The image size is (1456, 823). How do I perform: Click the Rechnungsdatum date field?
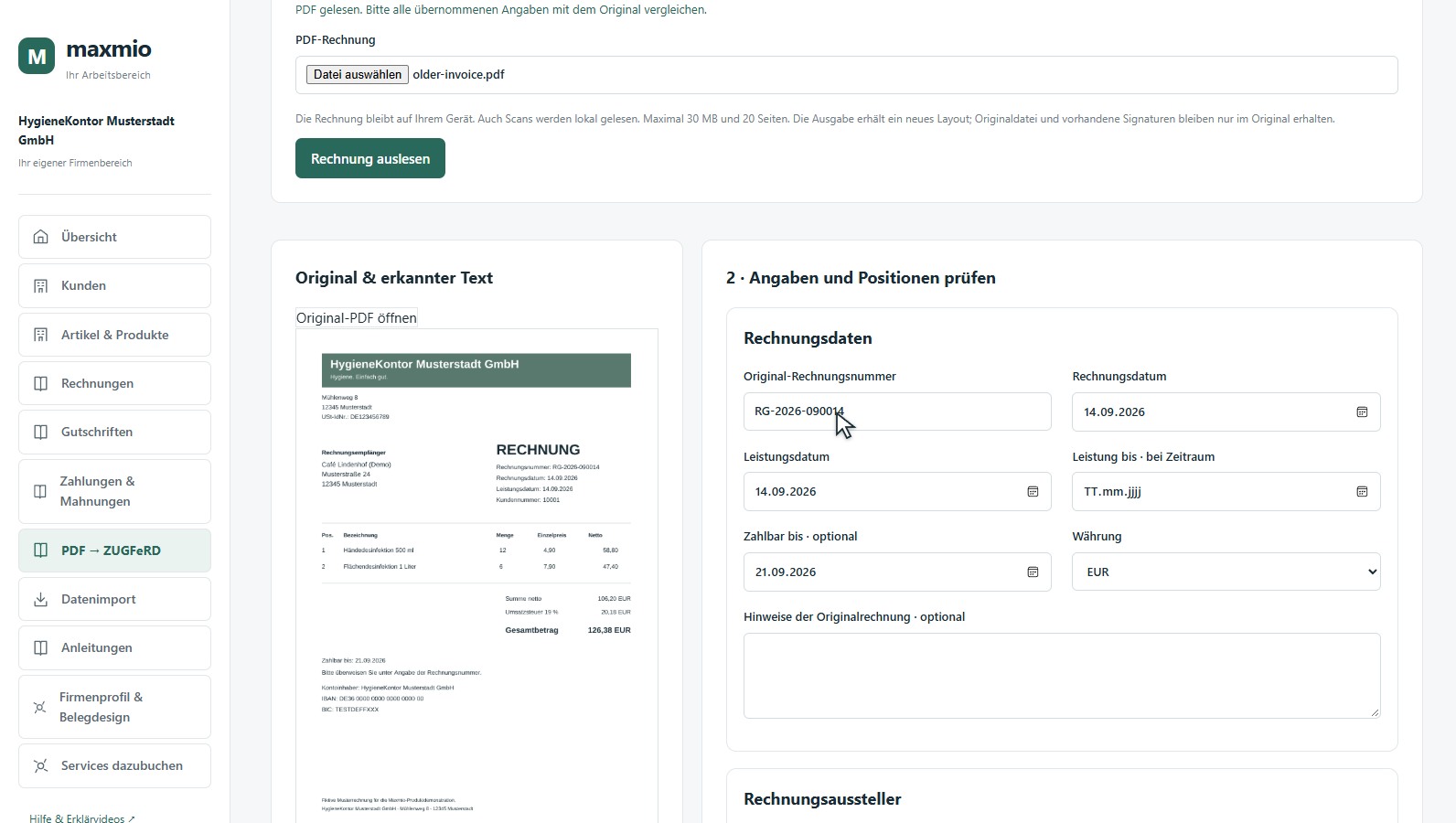click(1226, 411)
